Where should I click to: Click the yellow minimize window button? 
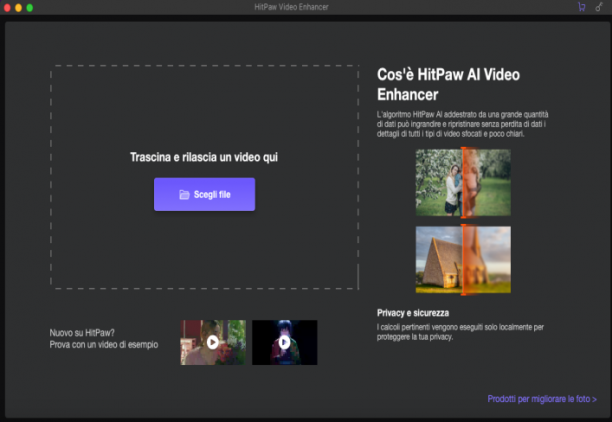[x=18, y=7]
